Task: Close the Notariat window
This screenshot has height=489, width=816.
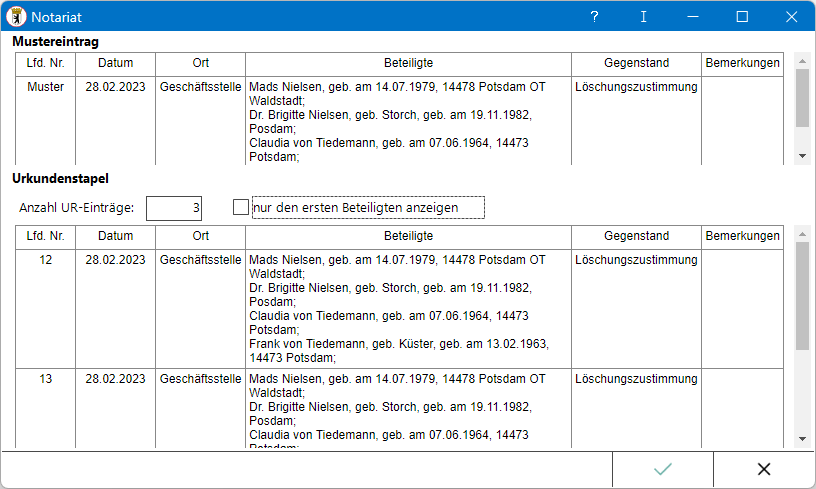Action: [791, 17]
